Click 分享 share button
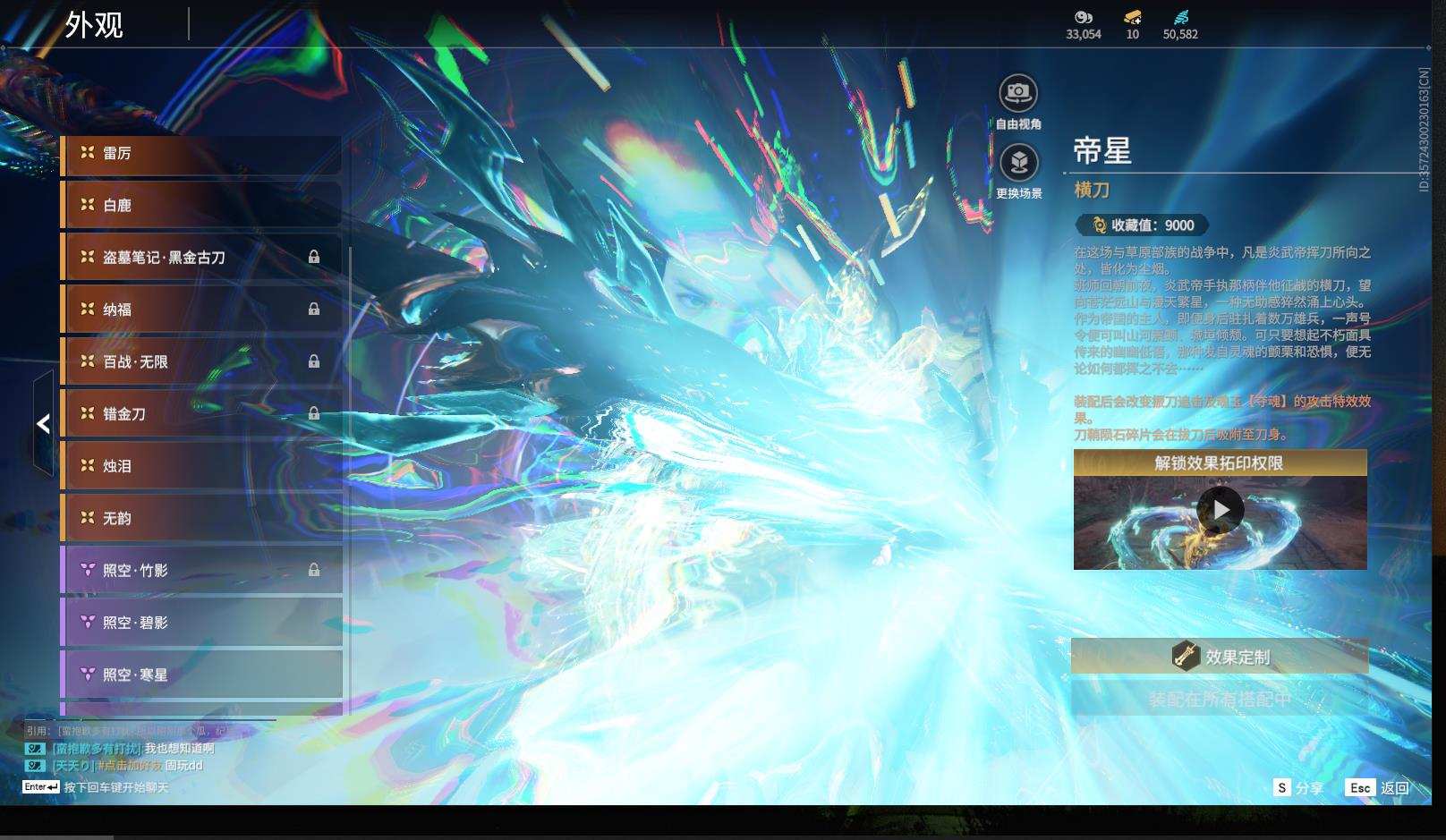Viewport: 1446px width, 840px height. (1298, 787)
